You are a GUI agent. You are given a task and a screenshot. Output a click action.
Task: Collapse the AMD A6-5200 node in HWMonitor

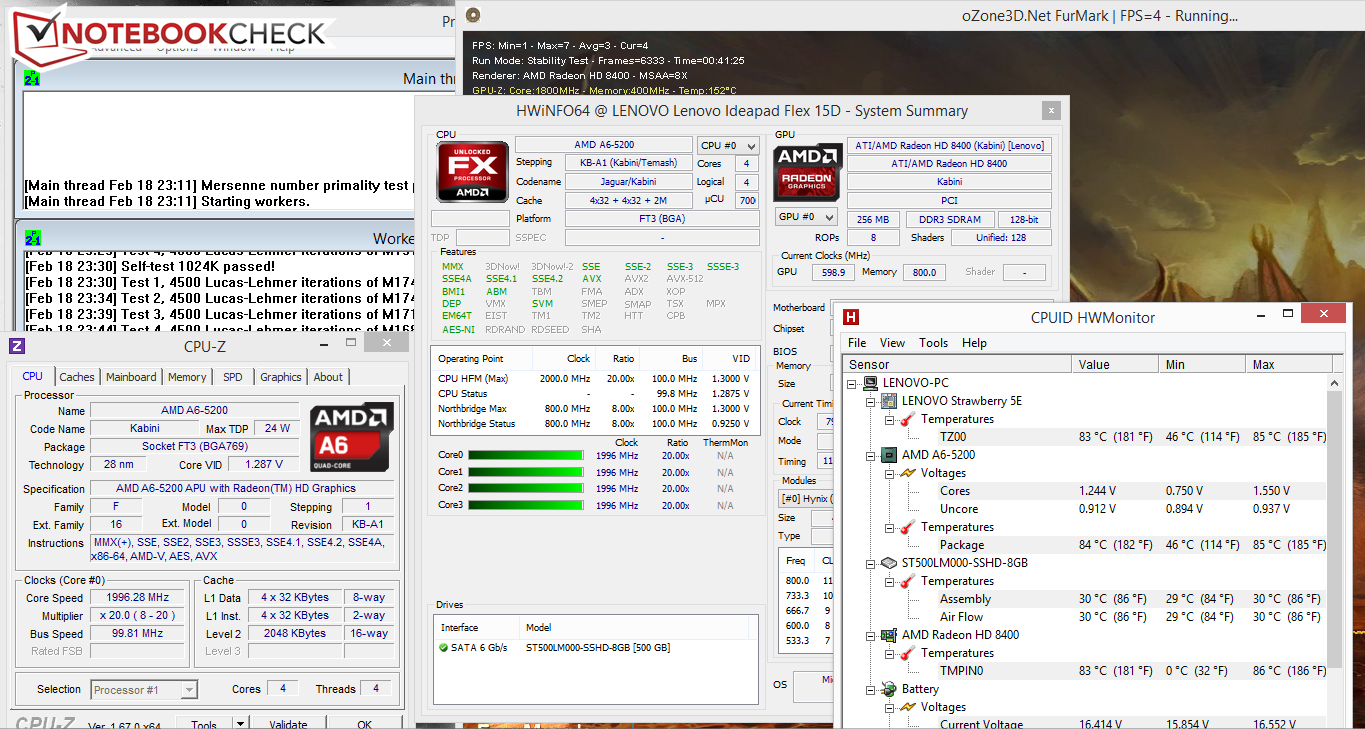point(871,455)
